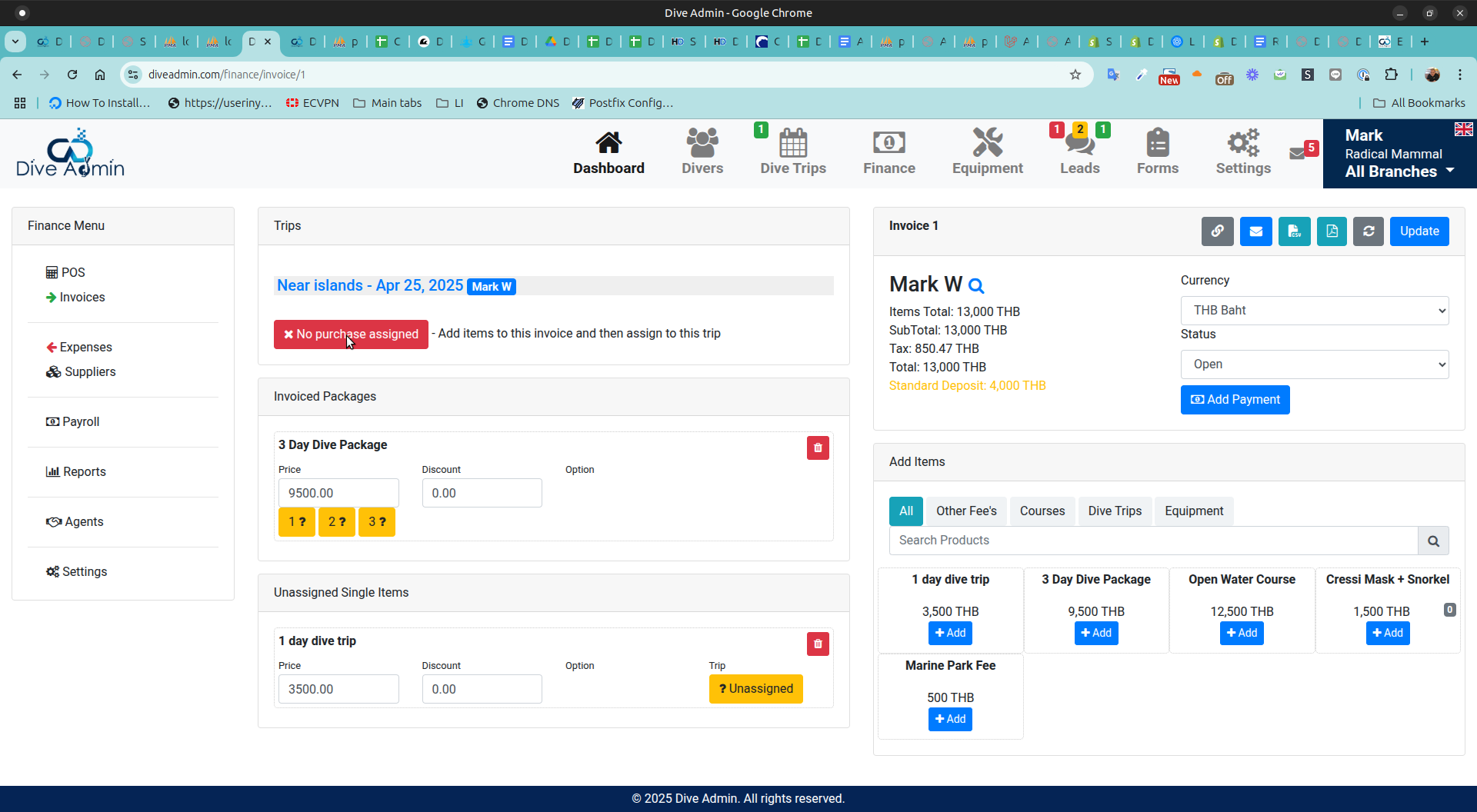Image resolution: width=1477 pixels, height=812 pixels.
Task: Toggle diver slot 1 on 3 Day Dive Package
Action: (x=296, y=521)
